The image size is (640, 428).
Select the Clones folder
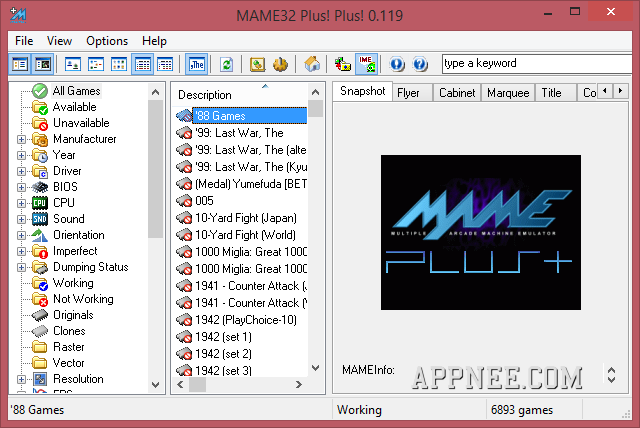[x=69, y=331]
